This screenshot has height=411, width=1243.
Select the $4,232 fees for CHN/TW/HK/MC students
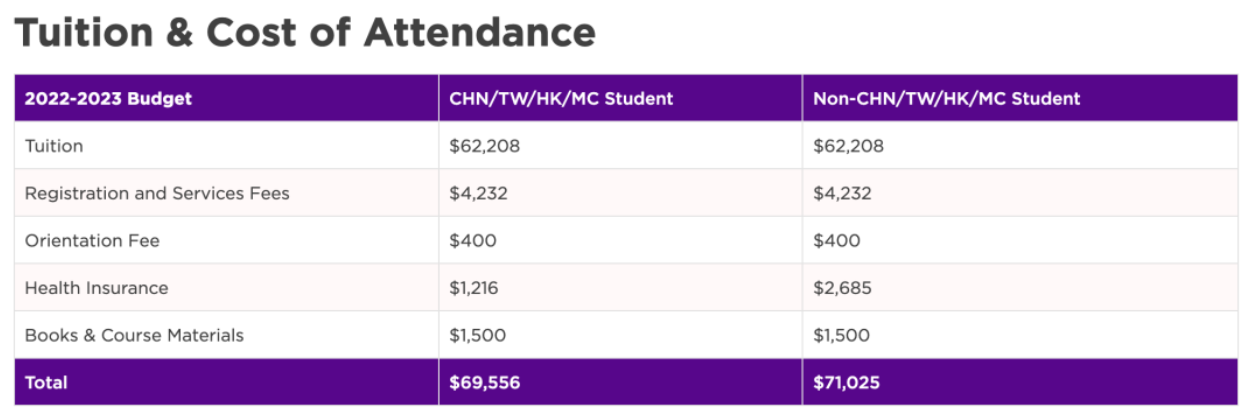coord(479,193)
